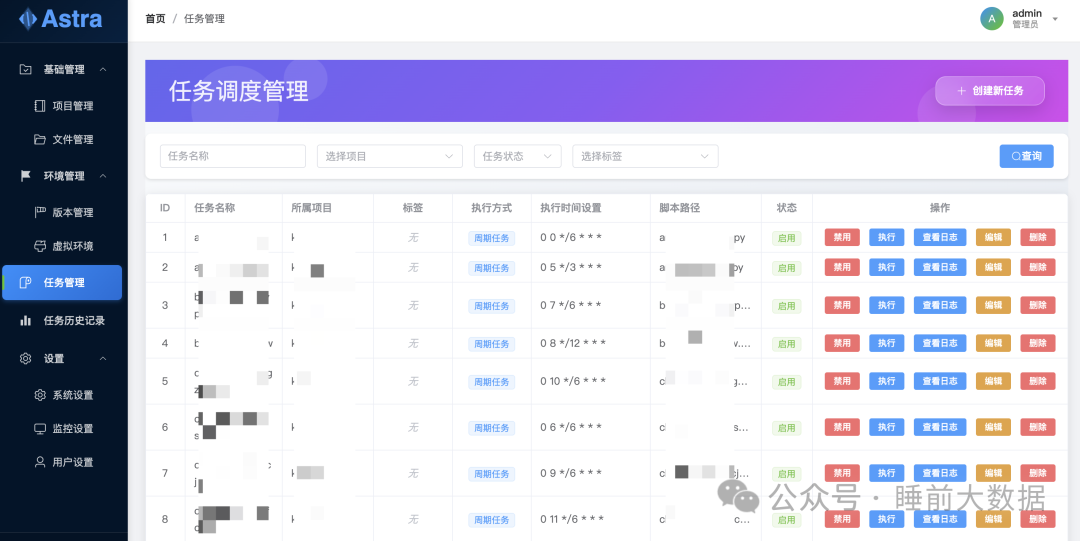
Task: Click the 启用 status in row 2
Action: tap(787, 267)
